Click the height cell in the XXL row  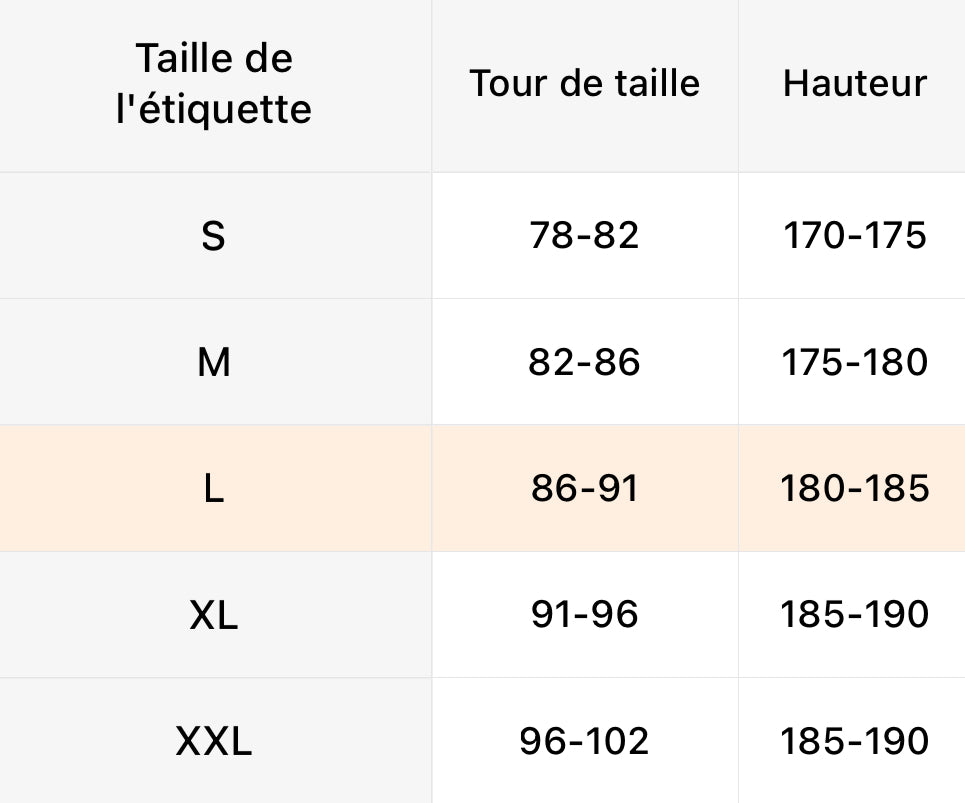(x=854, y=742)
